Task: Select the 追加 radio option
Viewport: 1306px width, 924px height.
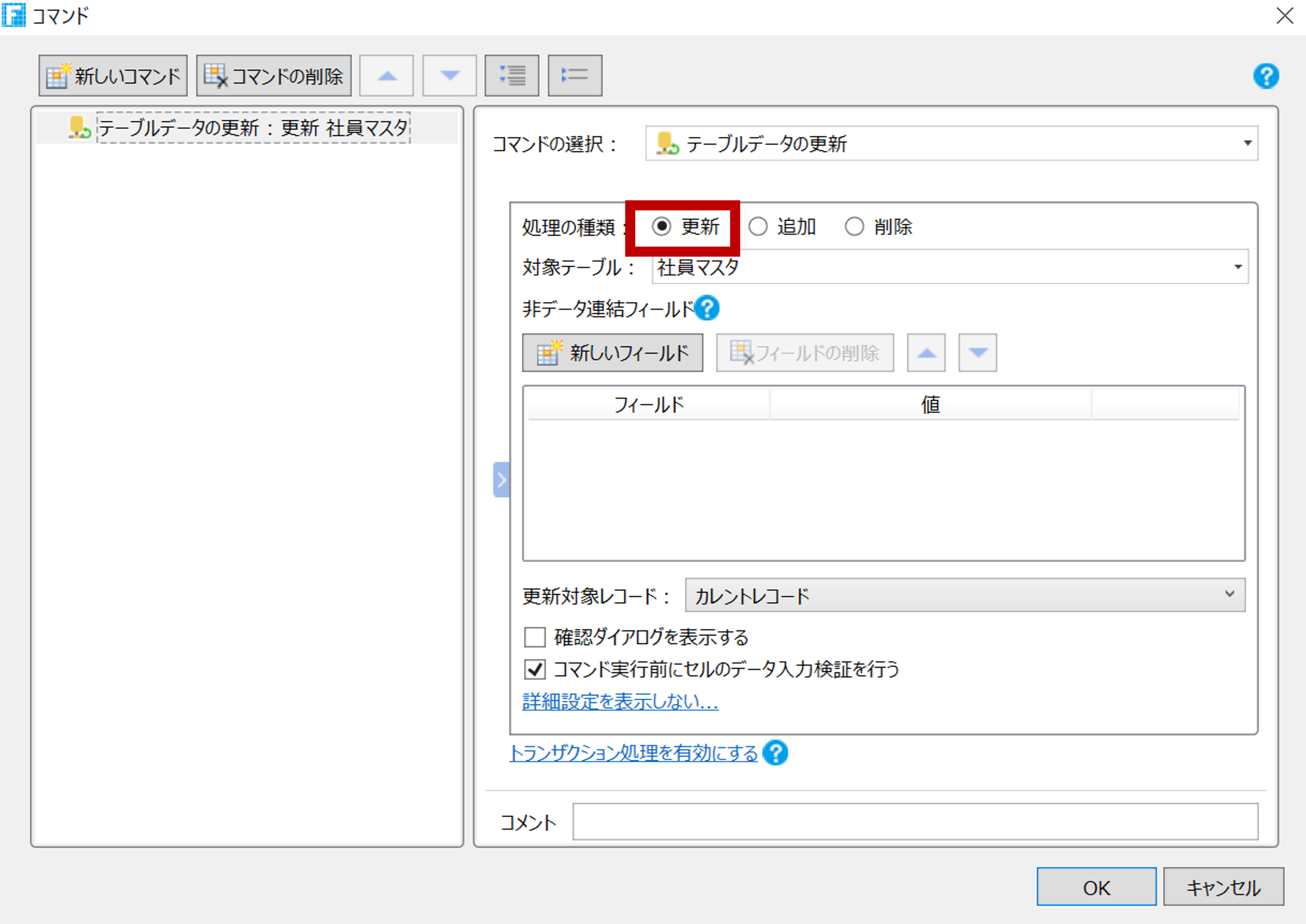Action: click(x=758, y=227)
